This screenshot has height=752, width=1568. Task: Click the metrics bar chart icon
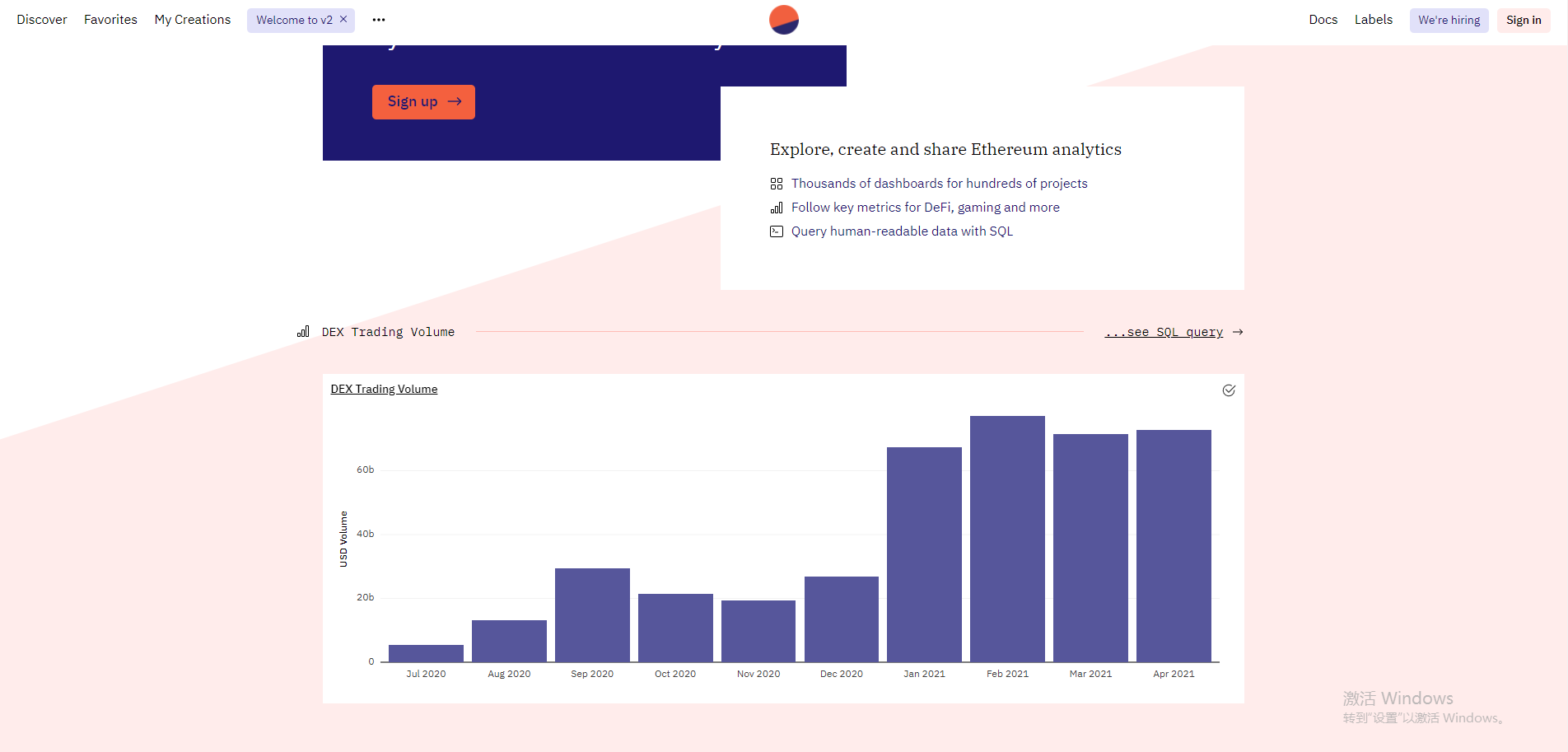pyautogui.click(x=776, y=208)
